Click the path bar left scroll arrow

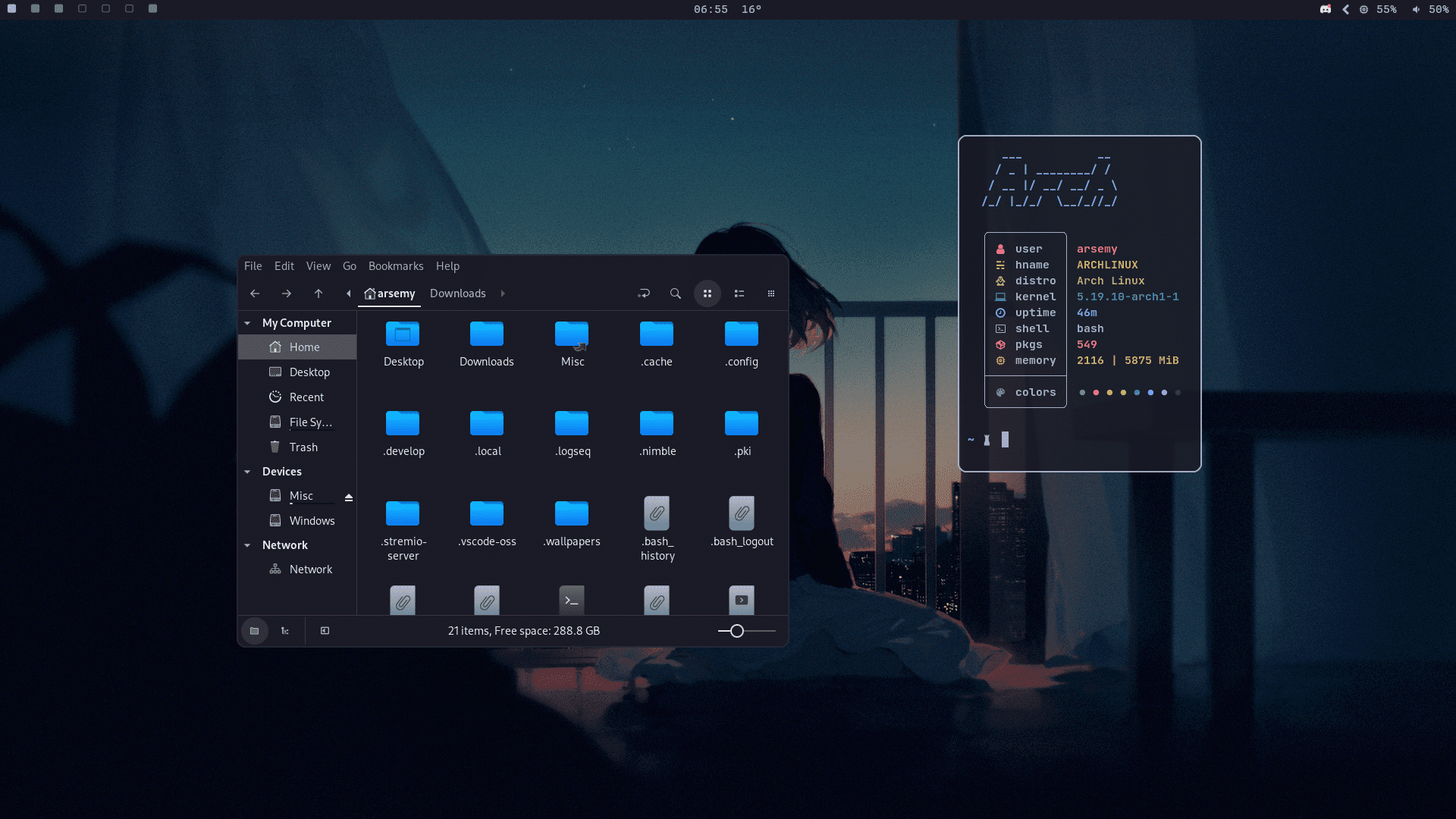click(348, 293)
